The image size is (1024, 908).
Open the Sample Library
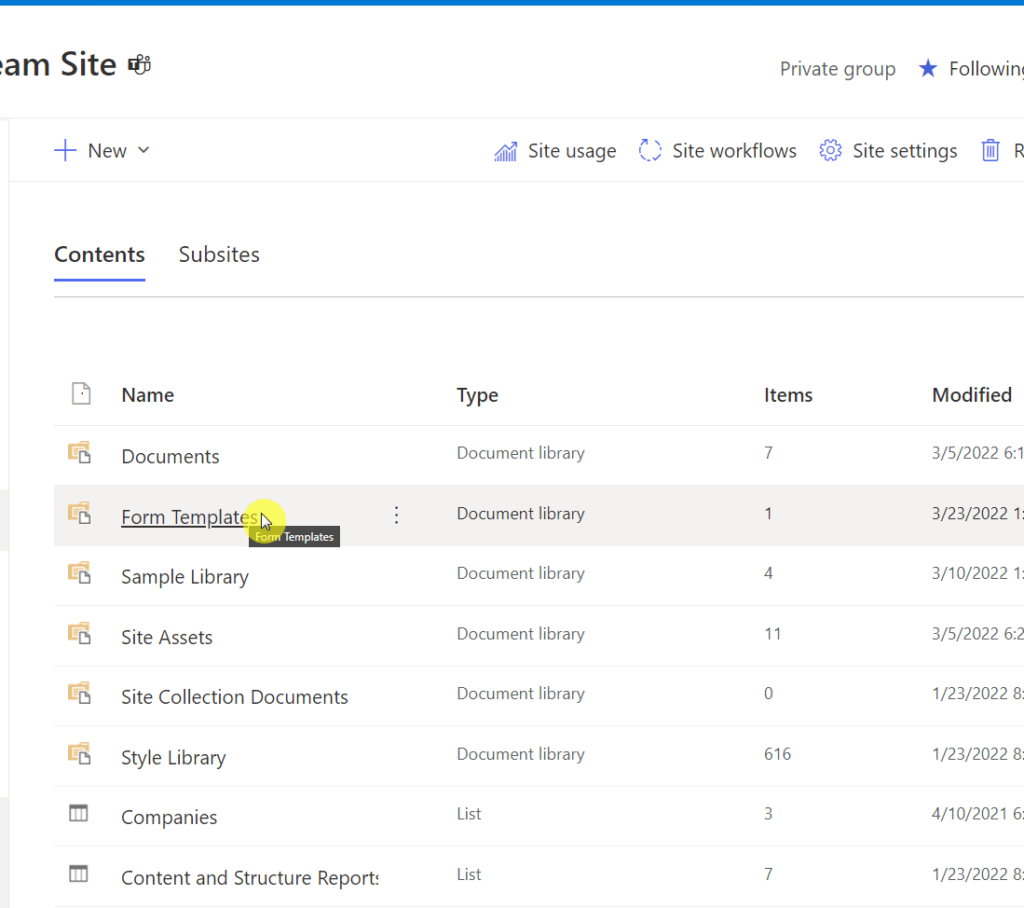click(185, 577)
